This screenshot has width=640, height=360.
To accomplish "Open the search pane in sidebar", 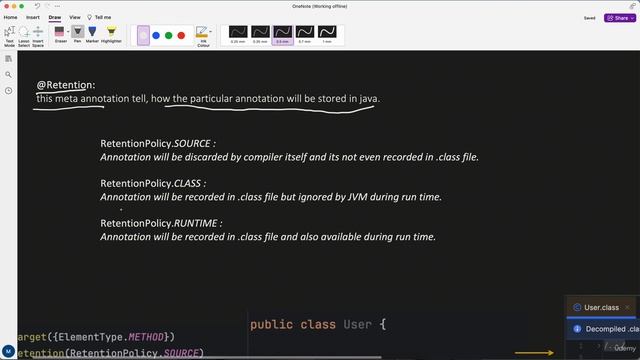I will (9, 75).
